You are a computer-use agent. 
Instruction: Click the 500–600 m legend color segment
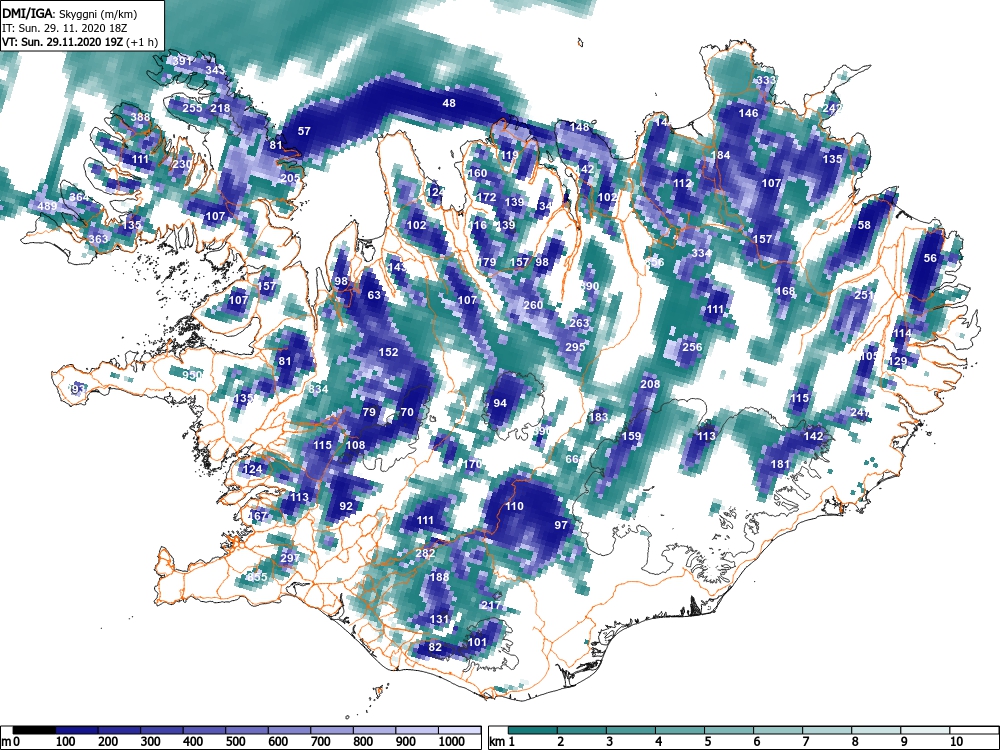247,730
